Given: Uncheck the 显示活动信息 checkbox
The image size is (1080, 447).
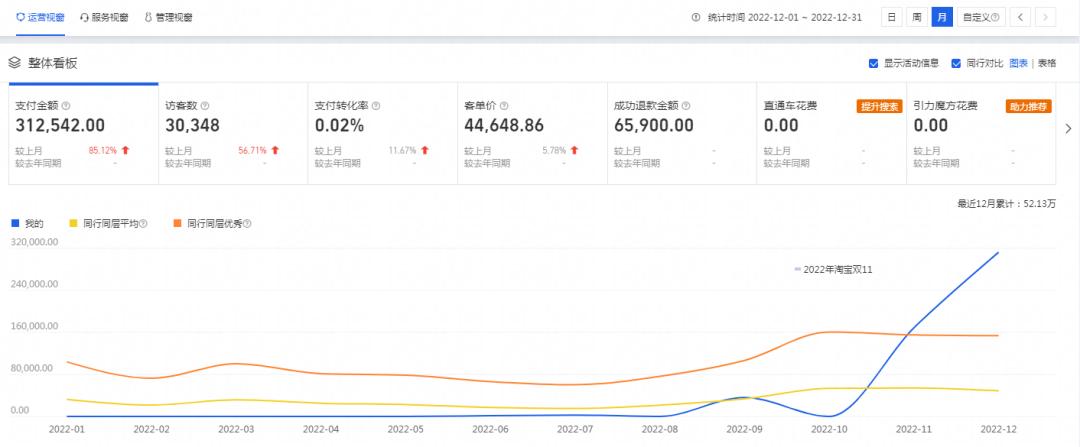Looking at the screenshot, I should [x=874, y=63].
